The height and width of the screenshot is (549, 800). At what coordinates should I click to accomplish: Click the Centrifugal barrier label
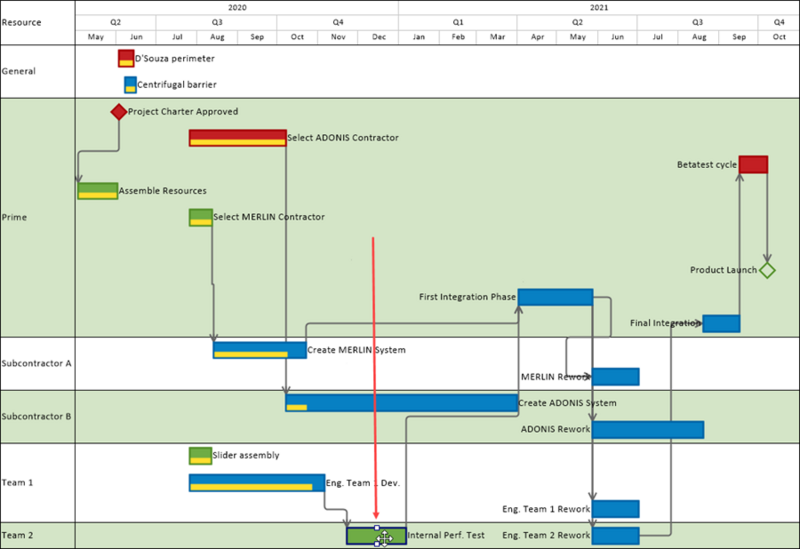[177, 85]
